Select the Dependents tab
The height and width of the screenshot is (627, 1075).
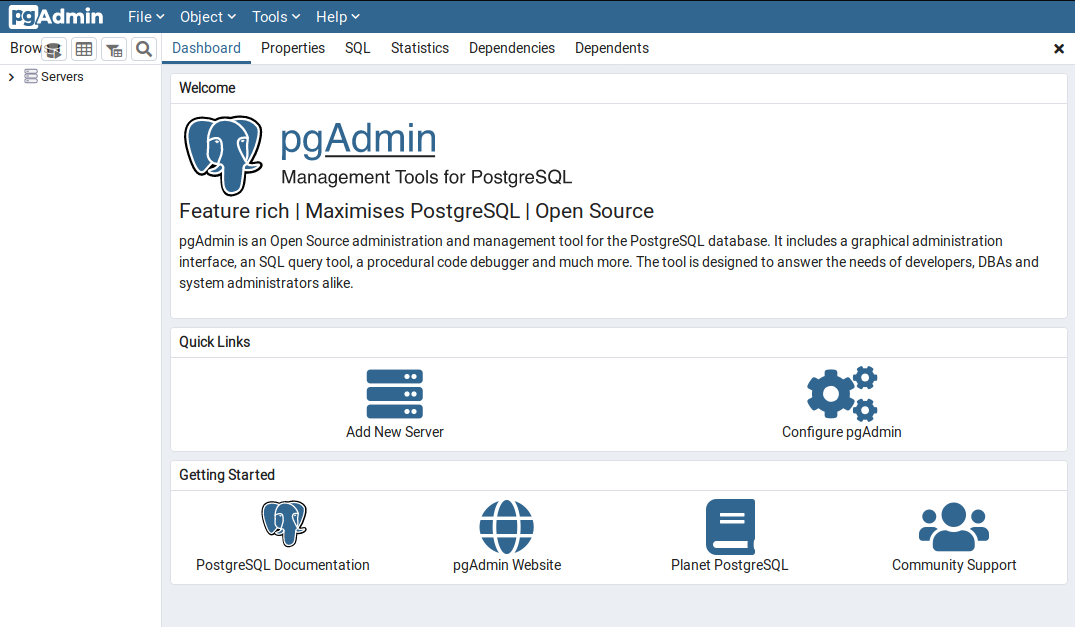[611, 48]
